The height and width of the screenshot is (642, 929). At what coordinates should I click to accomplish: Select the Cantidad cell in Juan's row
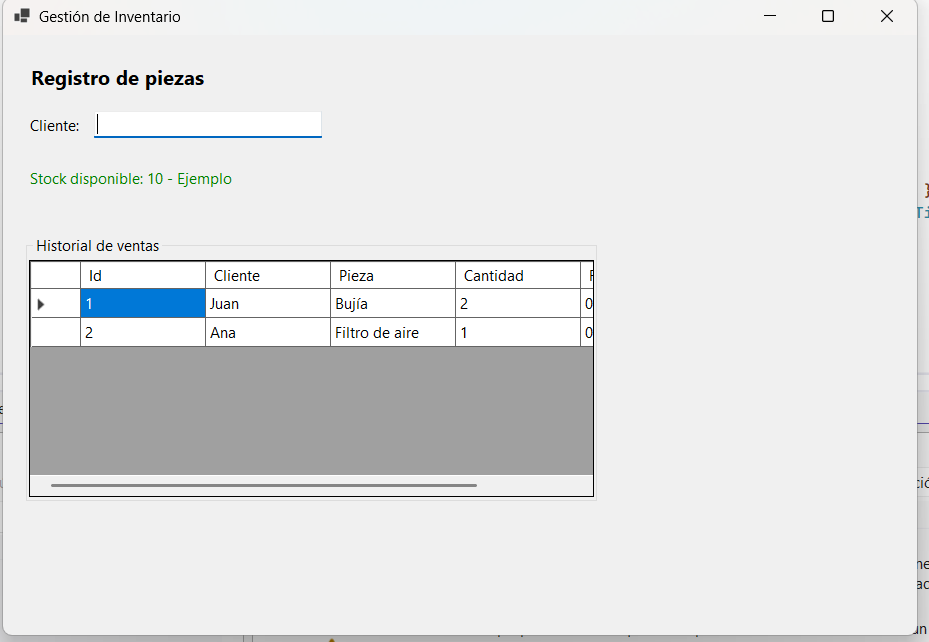pyautogui.click(x=517, y=304)
